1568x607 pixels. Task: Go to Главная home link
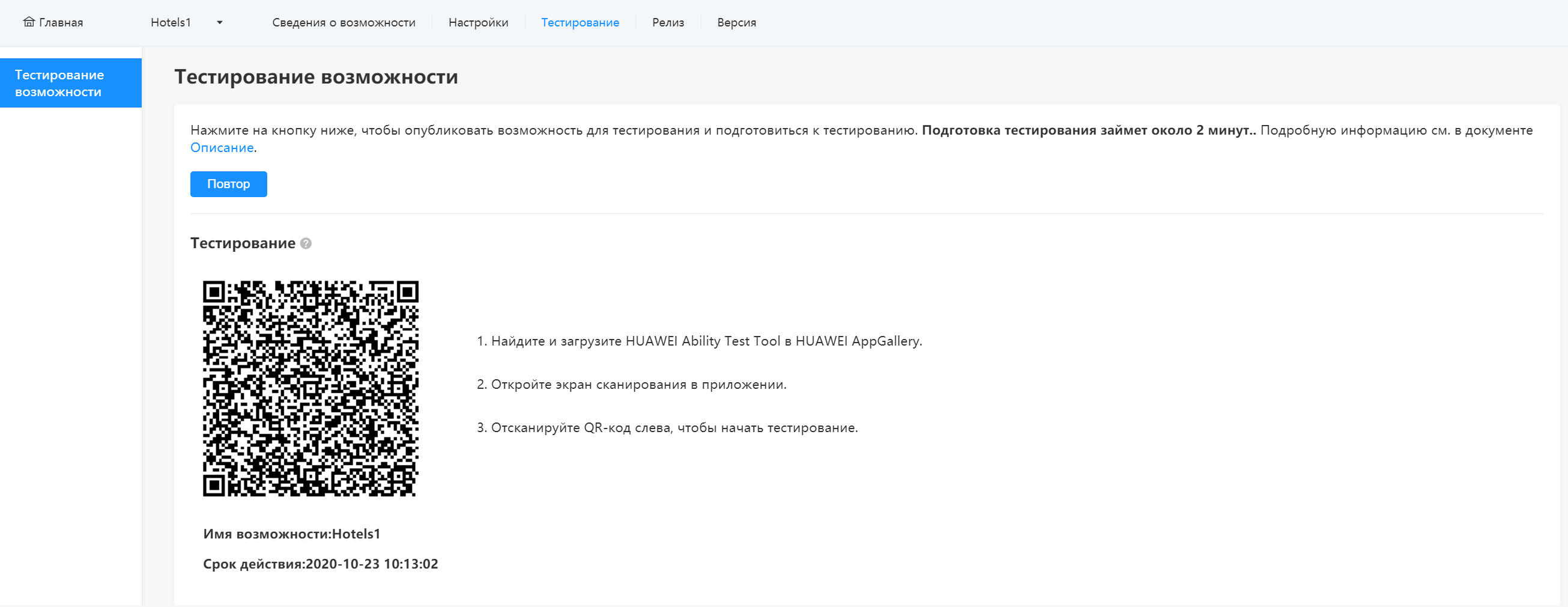[x=53, y=23]
